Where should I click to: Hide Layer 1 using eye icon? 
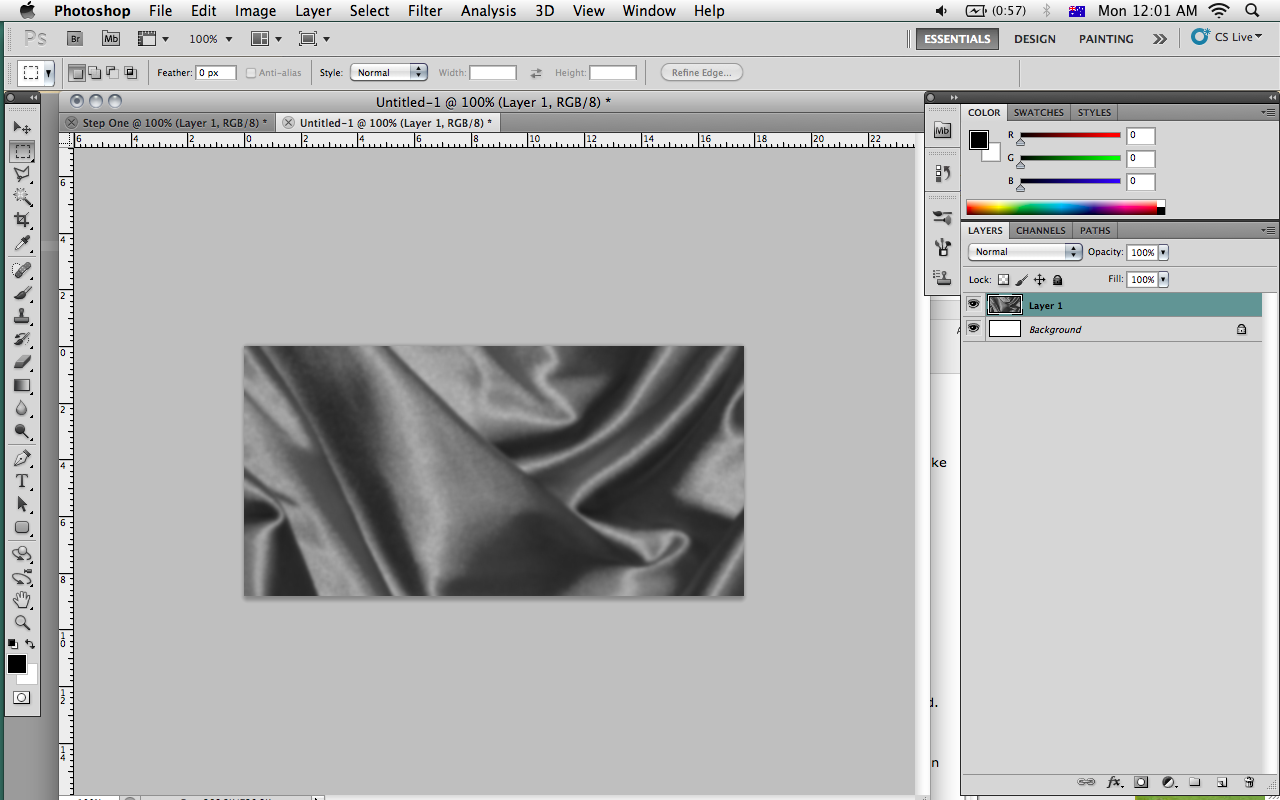tap(973, 304)
